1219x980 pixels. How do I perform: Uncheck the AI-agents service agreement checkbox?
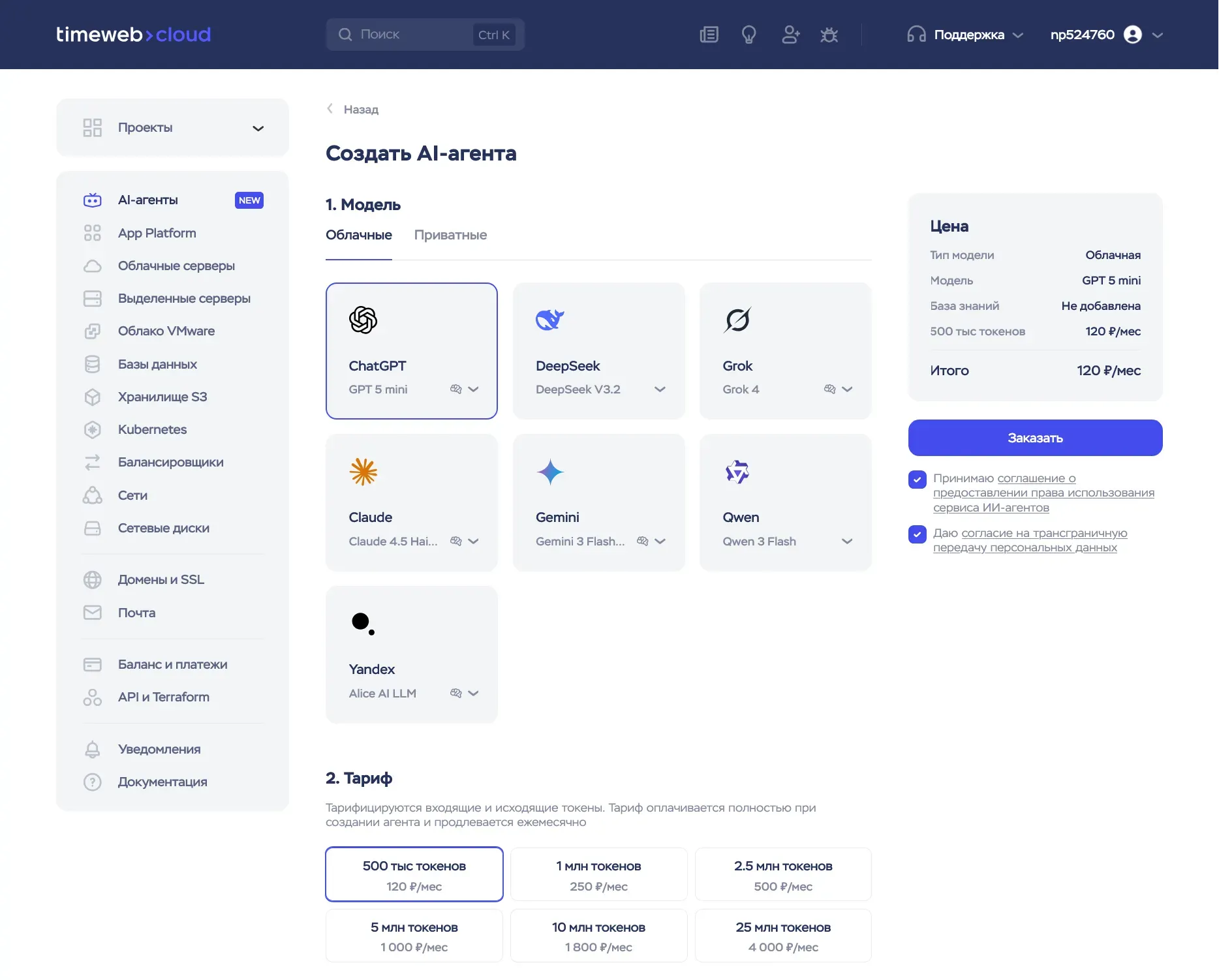tap(917, 480)
